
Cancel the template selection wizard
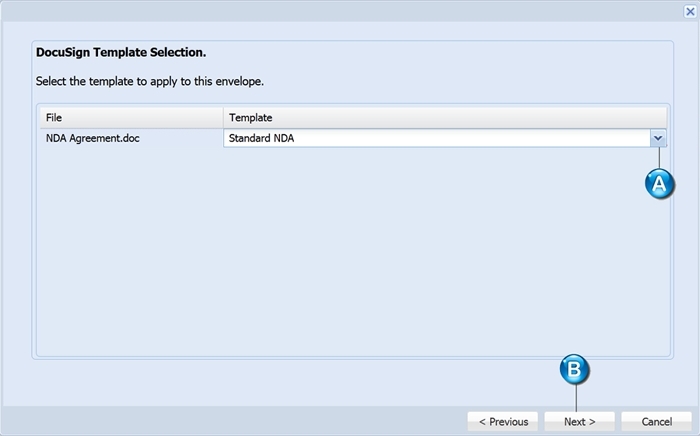(x=656, y=422)
